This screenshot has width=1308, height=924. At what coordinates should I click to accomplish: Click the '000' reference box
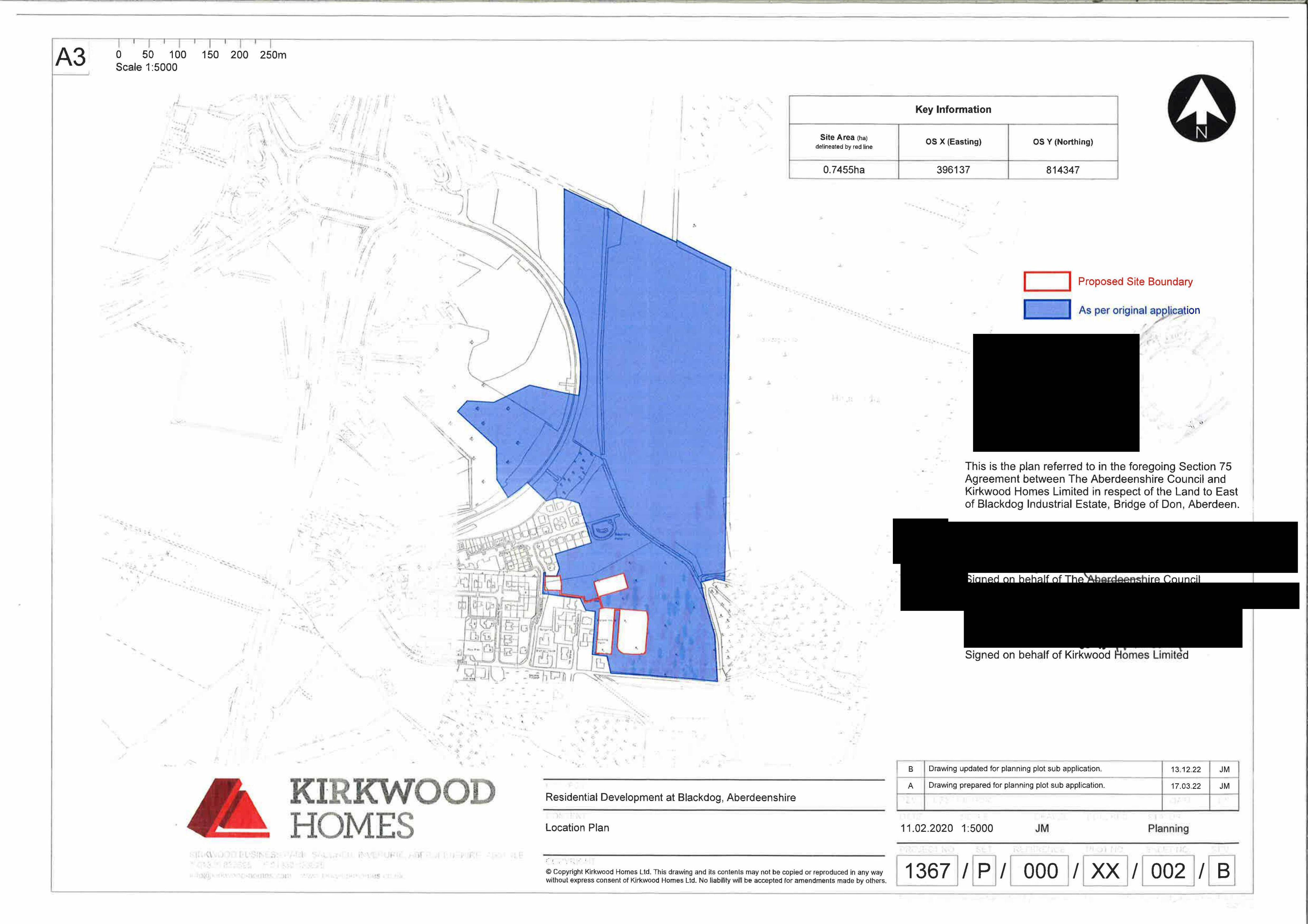(1040, 870)
